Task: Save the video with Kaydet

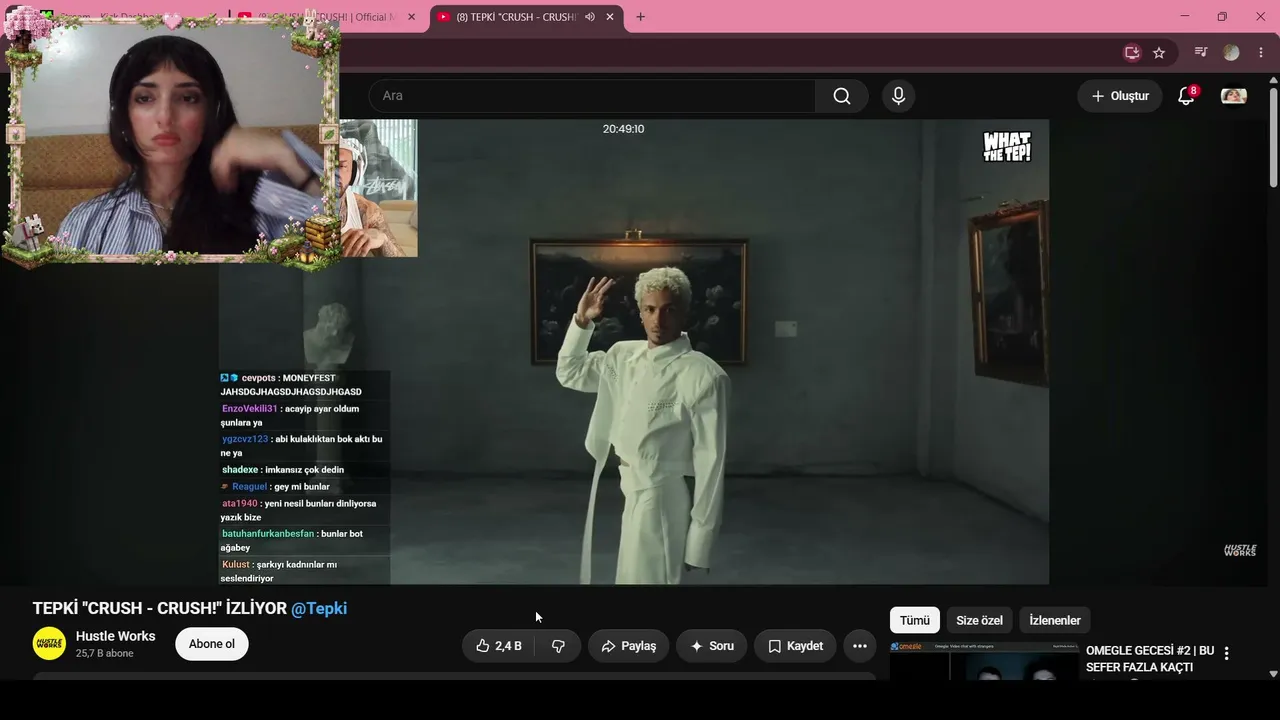Action: point(795,646)
